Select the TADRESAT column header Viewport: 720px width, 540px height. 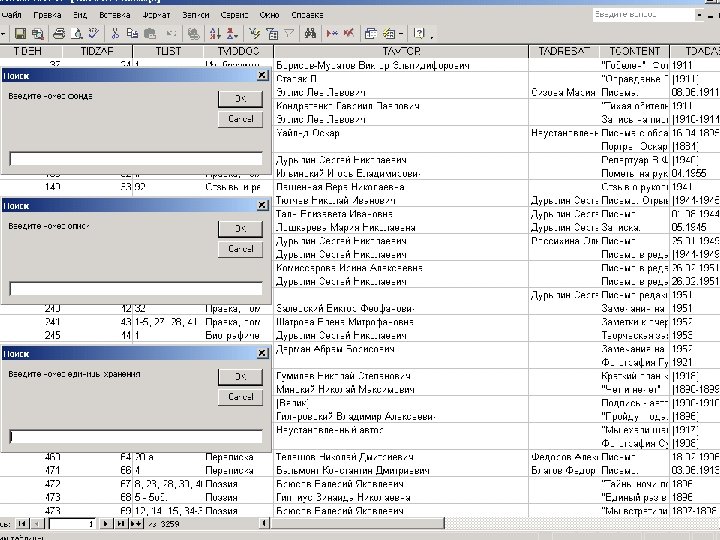[564, 51]
